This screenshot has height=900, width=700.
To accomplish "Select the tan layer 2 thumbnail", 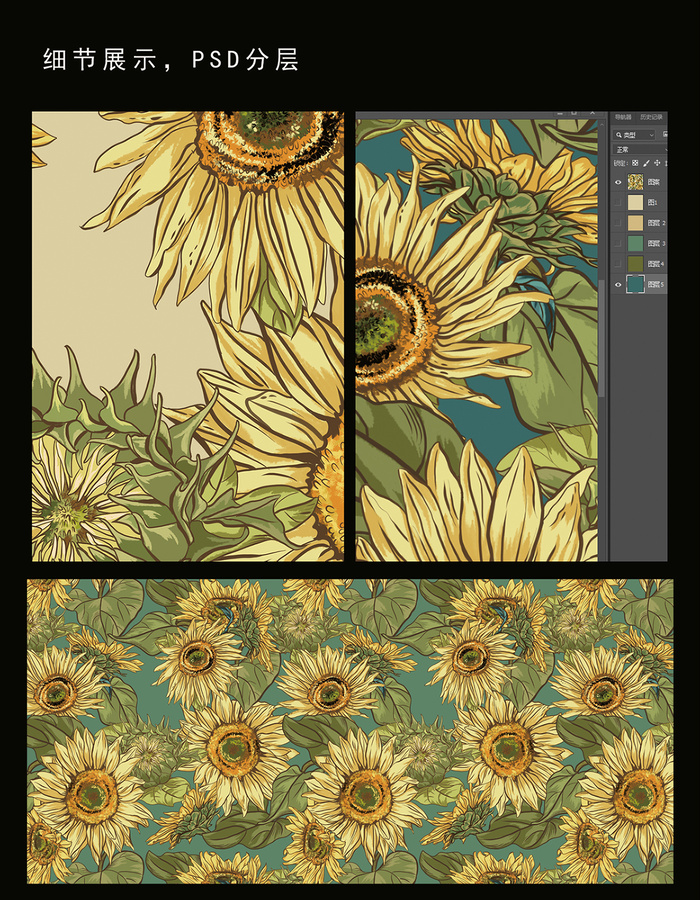I will pyautogui.click(x=635, y=223).
